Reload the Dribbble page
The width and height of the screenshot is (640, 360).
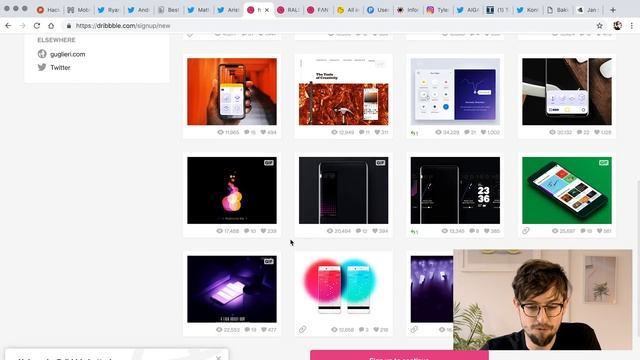(x=37, y=26)
